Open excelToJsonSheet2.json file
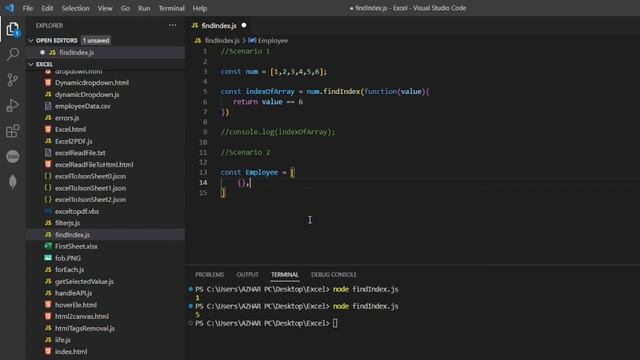Viewport: 640px width, 360px height. click(x=90, y=200)
